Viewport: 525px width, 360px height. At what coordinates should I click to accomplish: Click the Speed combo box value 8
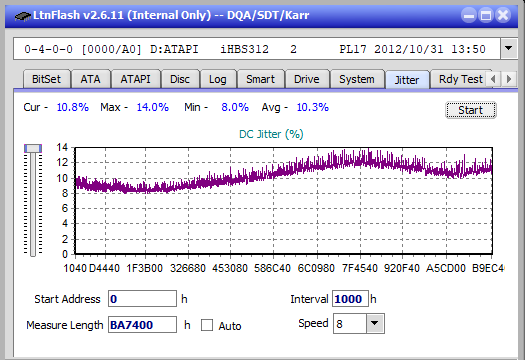pos(350,324)
